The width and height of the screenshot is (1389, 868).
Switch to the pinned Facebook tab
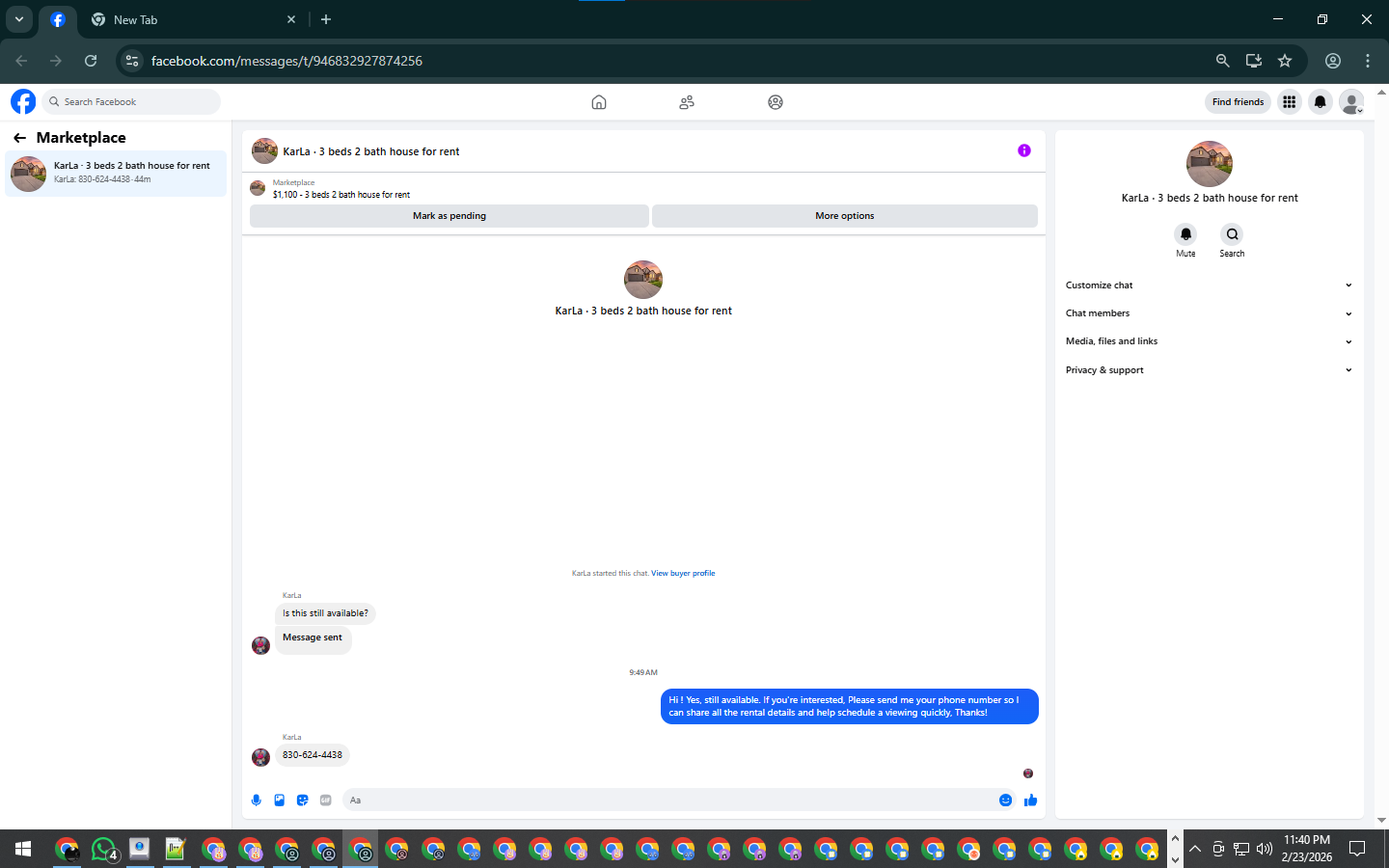tap(58, 19)
